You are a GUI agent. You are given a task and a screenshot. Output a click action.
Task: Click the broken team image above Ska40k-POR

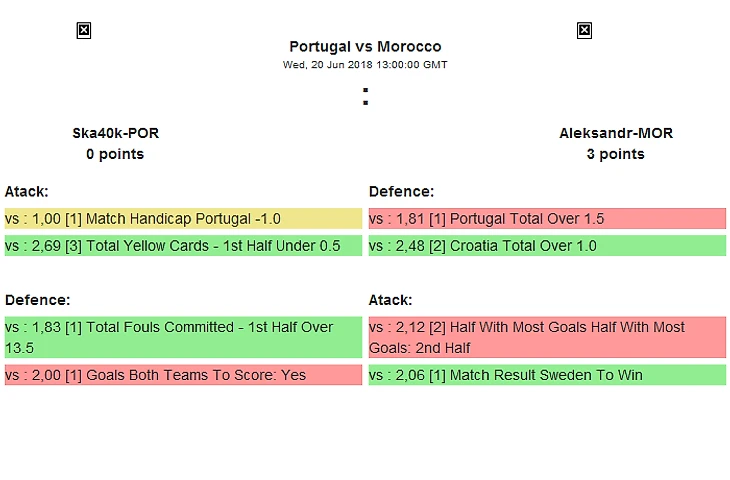84,31
